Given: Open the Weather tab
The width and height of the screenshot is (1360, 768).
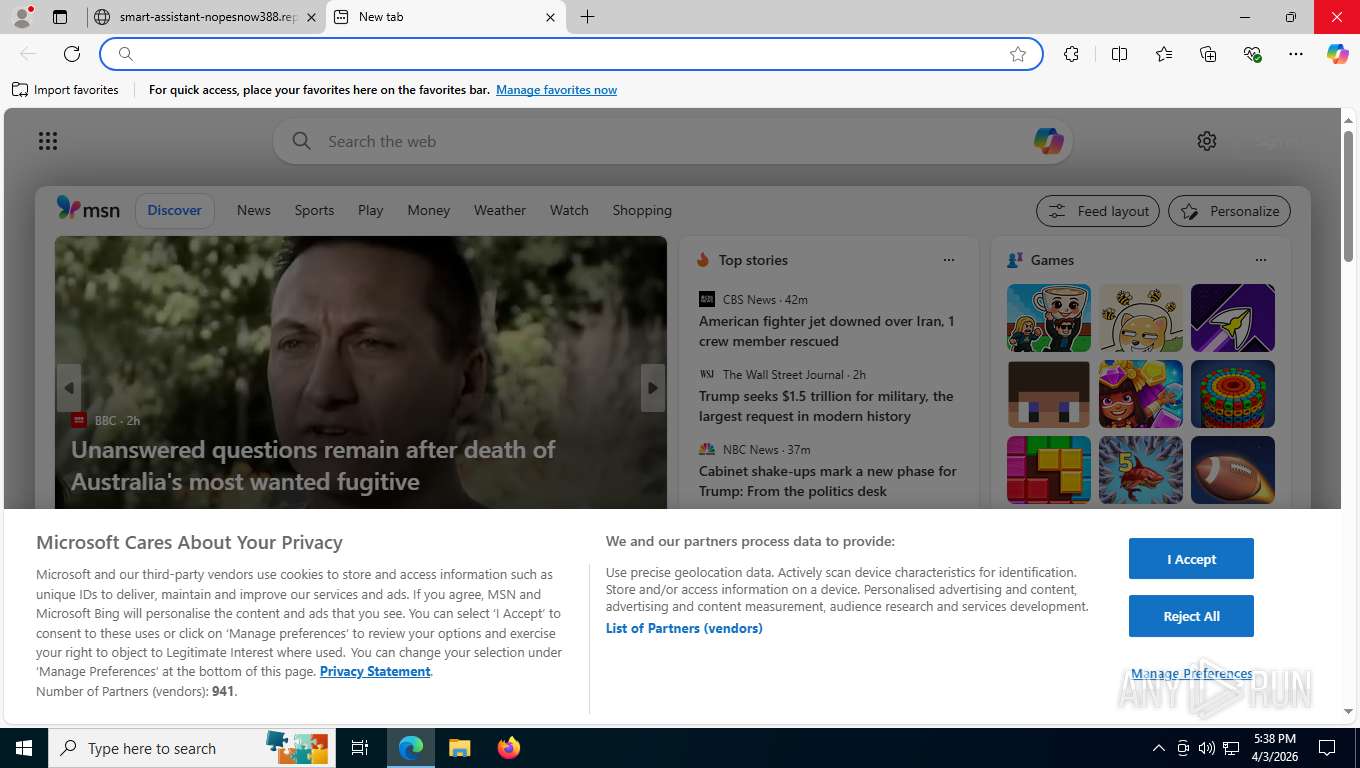Looking at the screenshot, I should point(500,210).
